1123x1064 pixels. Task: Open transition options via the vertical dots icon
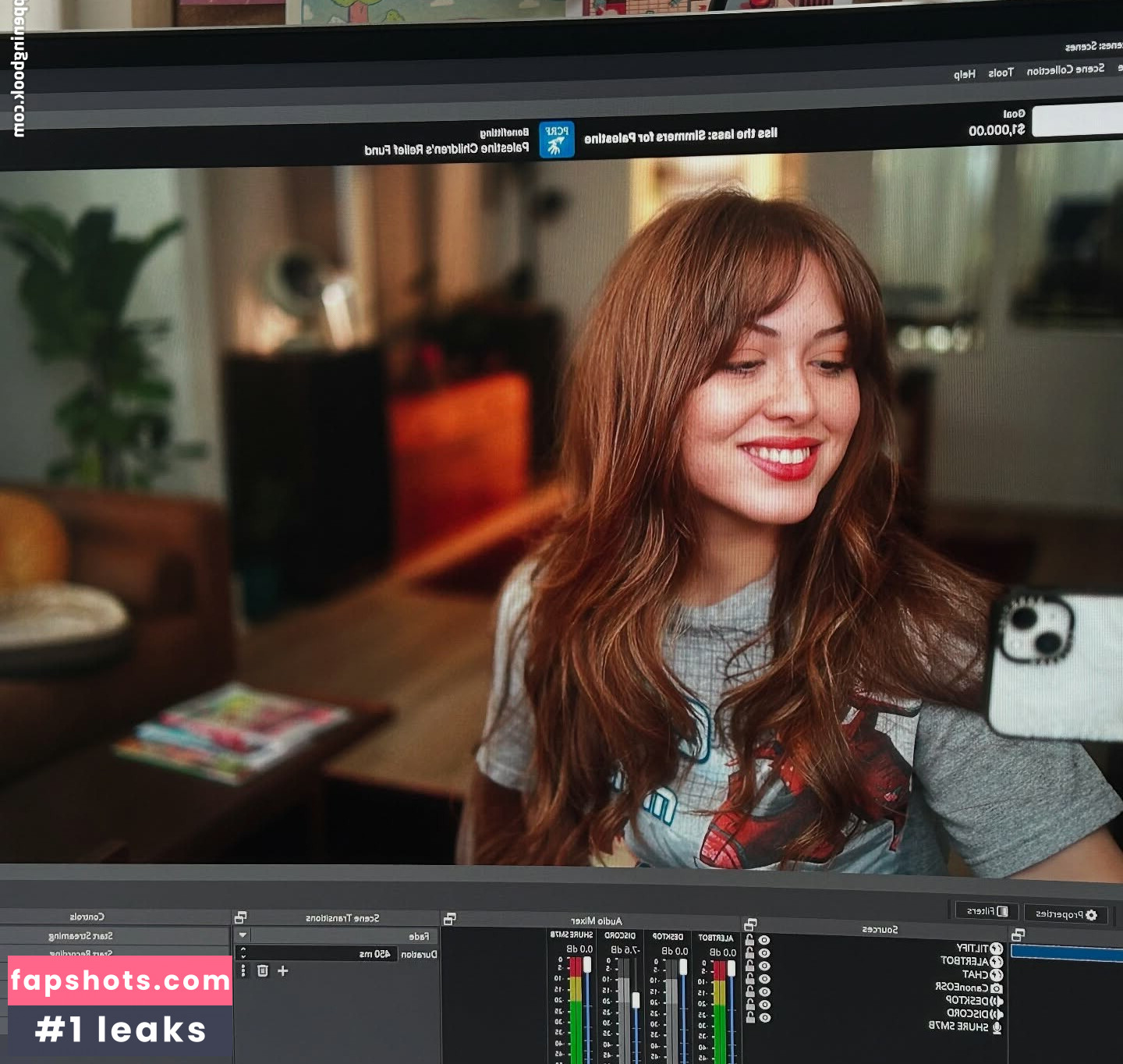point(243,971)
